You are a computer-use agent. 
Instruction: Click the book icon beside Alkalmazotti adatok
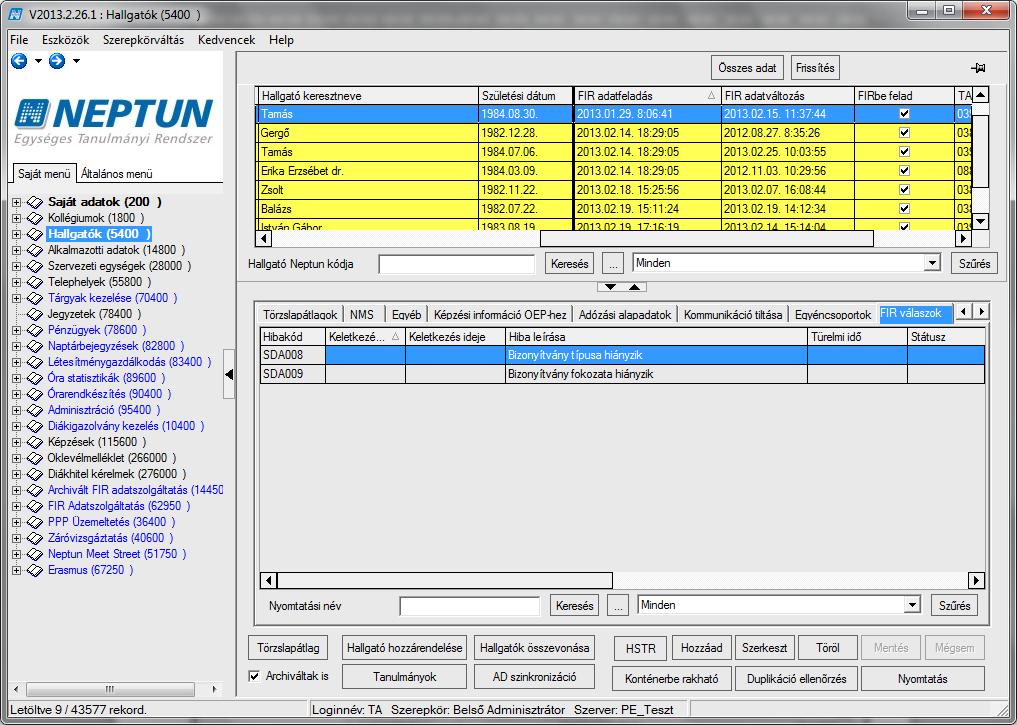click(x=35, y=250)
